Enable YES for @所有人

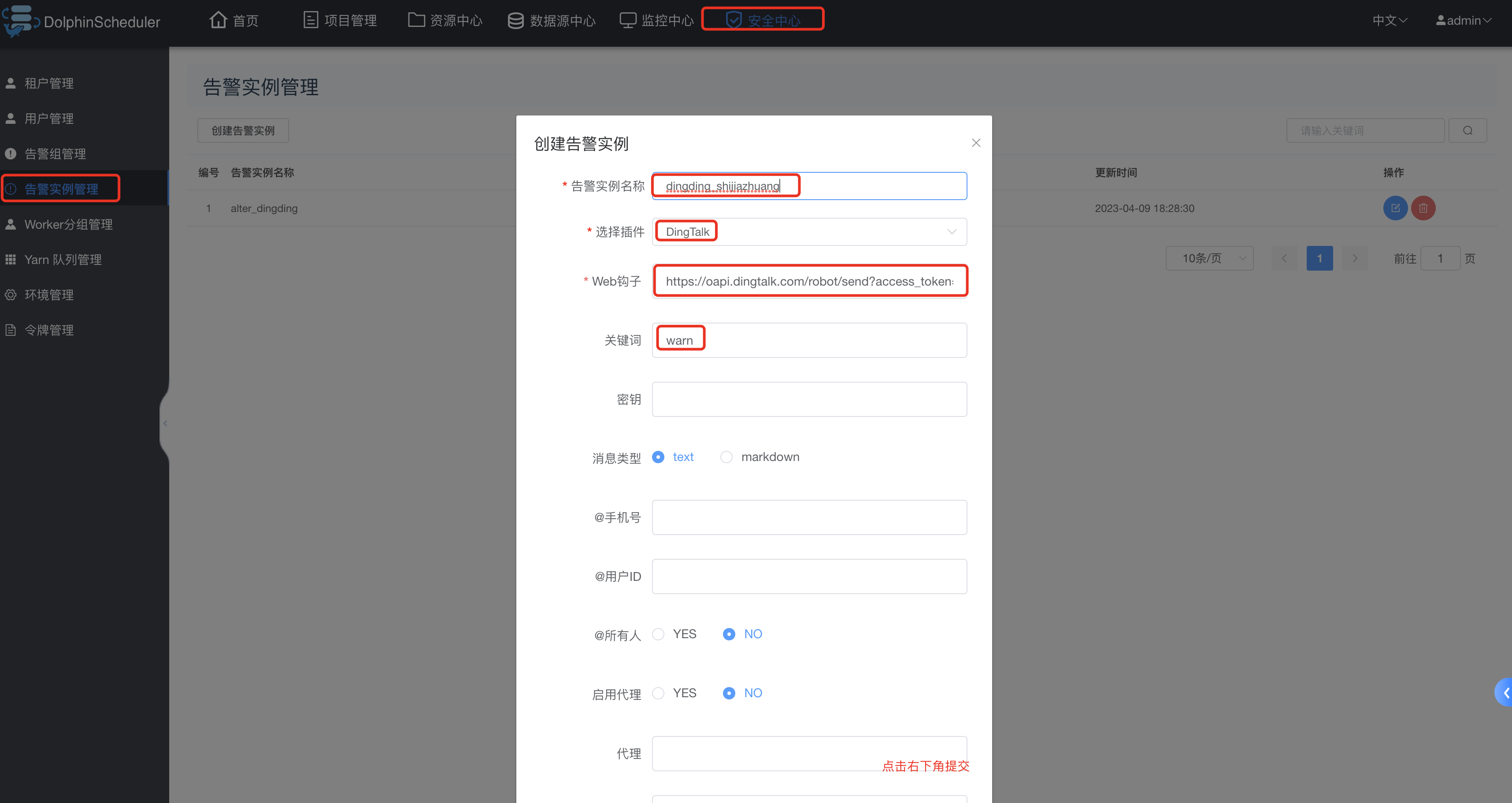(659, 634)
